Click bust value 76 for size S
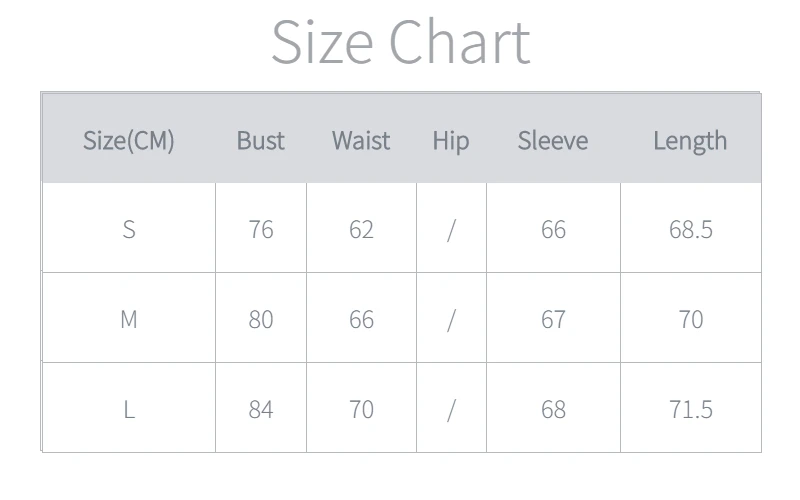800x500 pixels. coord(260,229)
